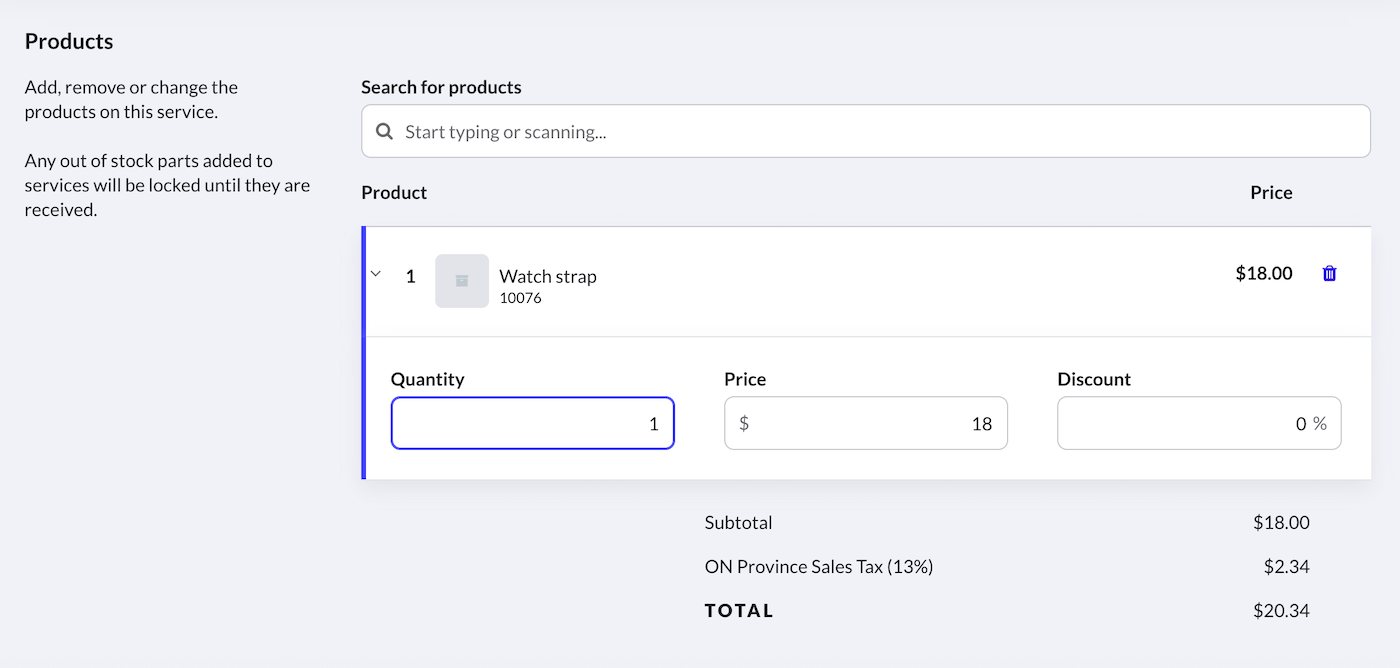Click the Product column header

[x=394, y=192]
